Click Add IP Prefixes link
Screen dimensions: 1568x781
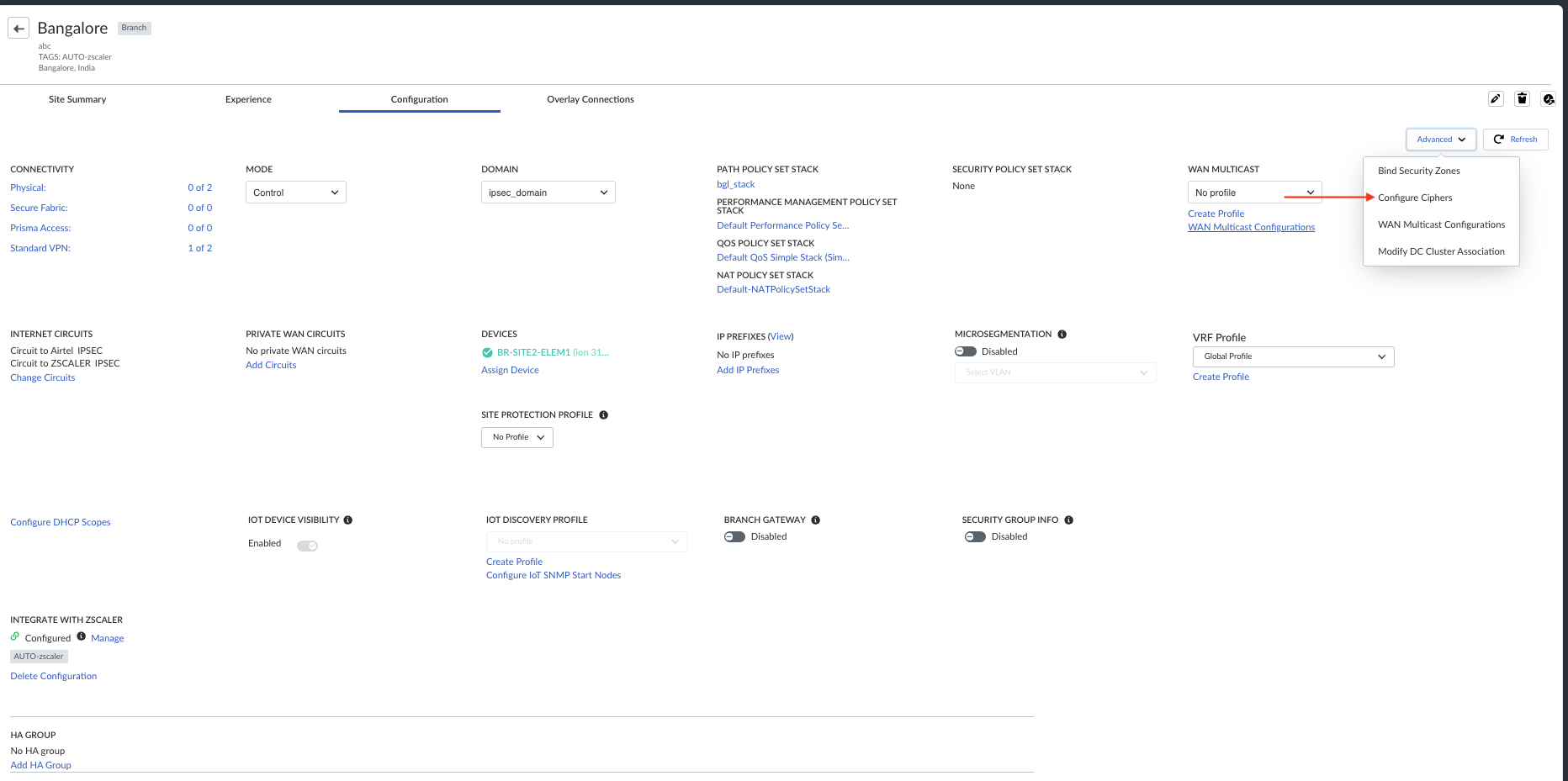click(x=748, y=370)
